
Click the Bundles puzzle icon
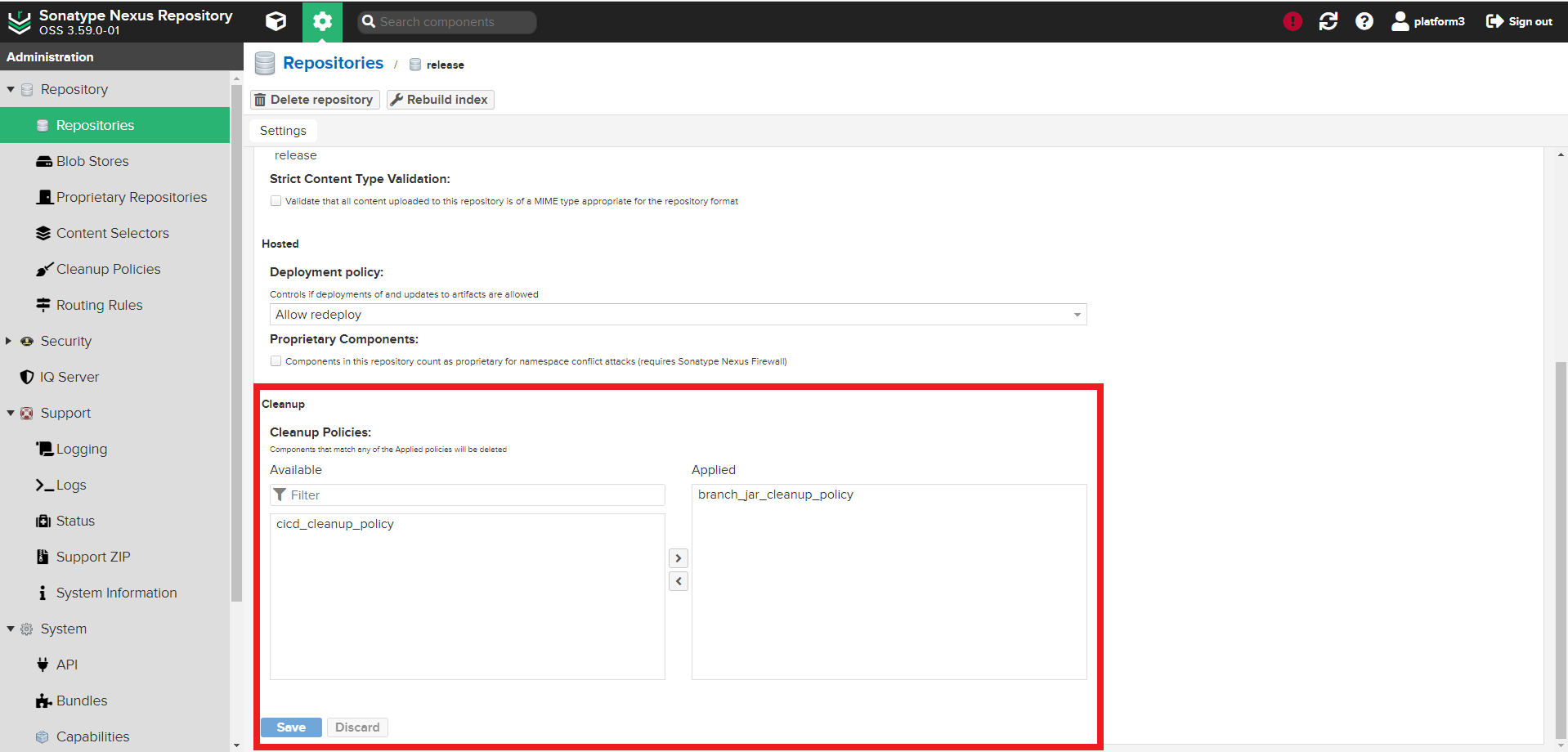pos(43,701)
